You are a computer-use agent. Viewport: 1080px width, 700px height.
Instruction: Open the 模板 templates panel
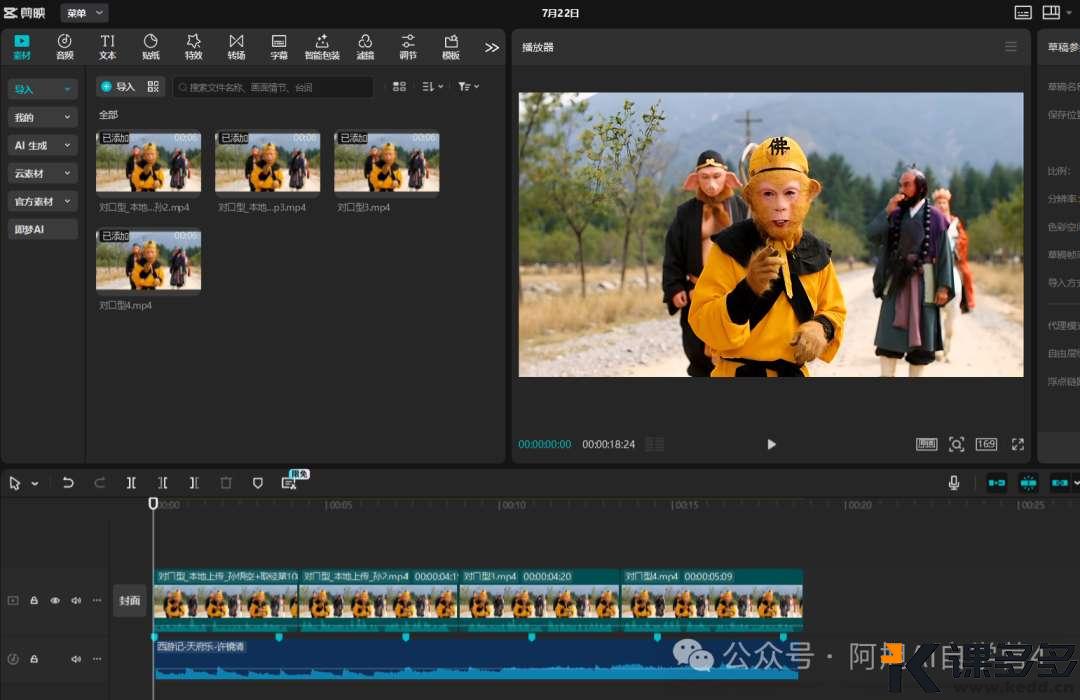[450, 47]
